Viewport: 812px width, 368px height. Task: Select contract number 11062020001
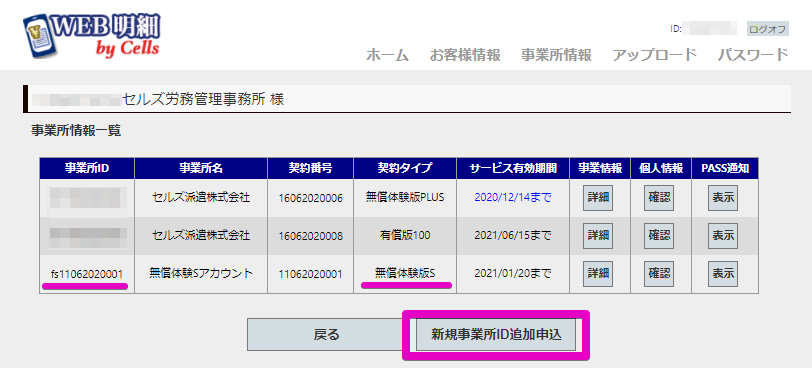tap(311, 274)
